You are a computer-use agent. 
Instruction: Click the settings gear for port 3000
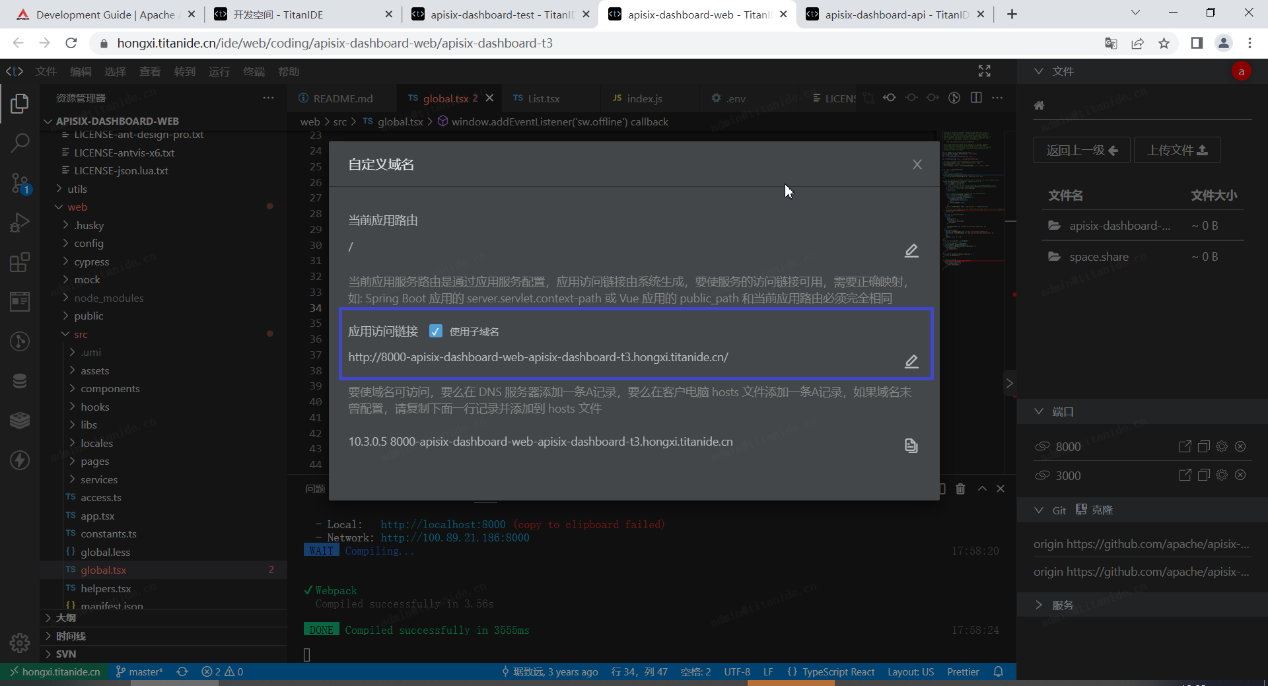[1221, 475]
